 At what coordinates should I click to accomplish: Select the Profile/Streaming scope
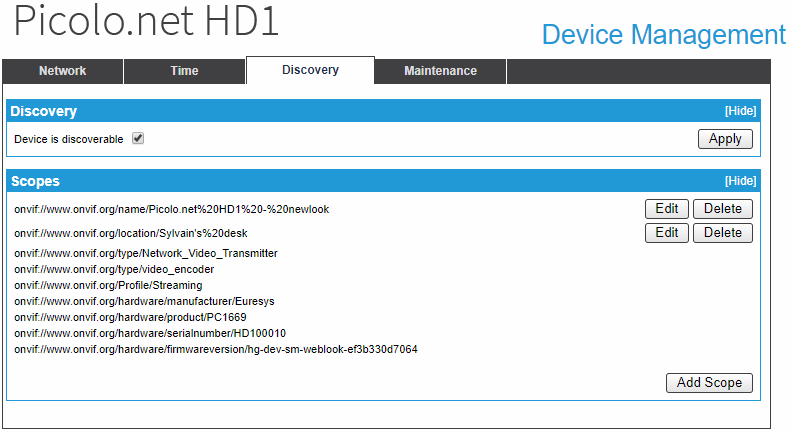click(108, 285)
